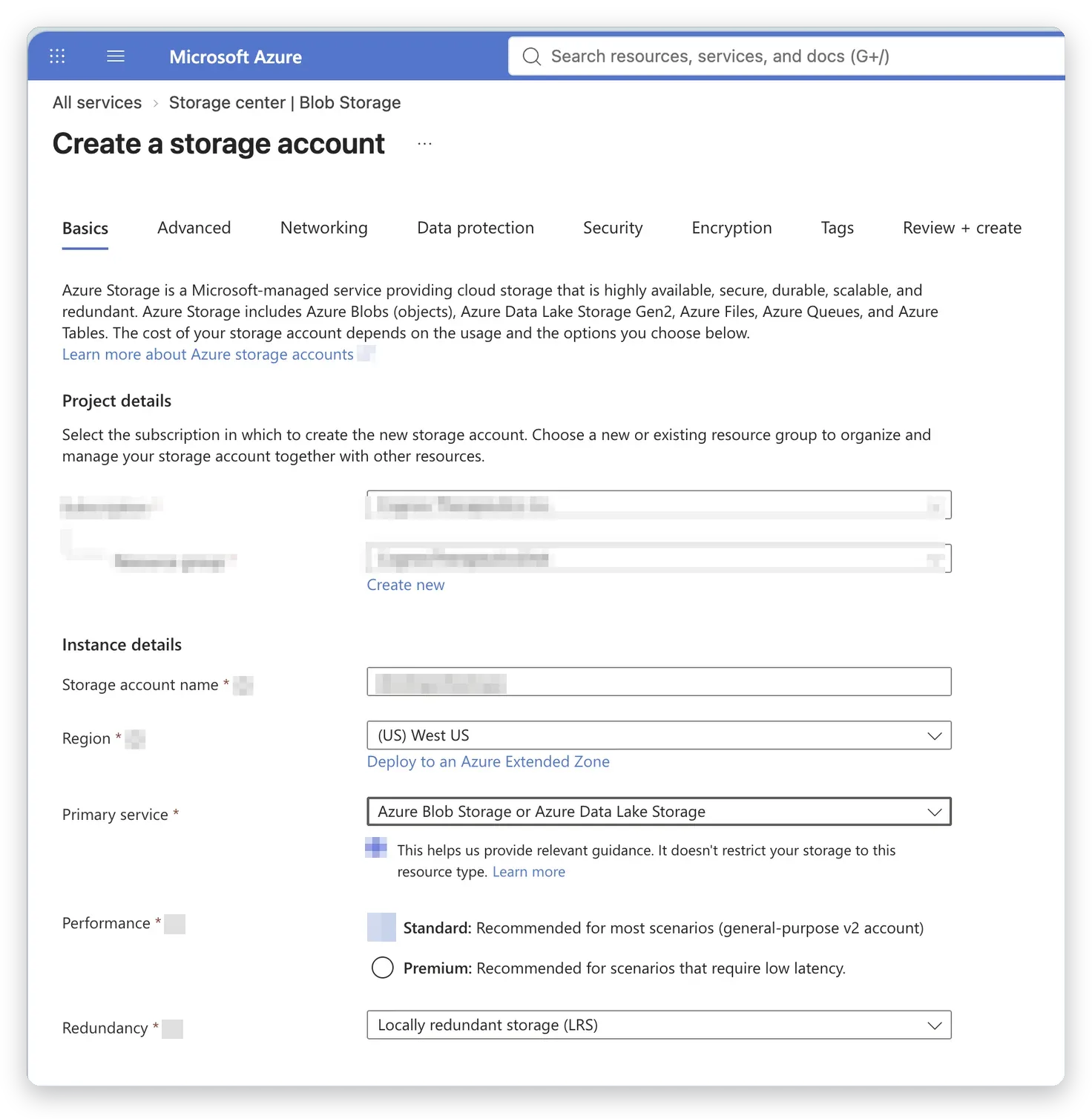
Task: Open Learn more link under Primary service
Action: 529,872
